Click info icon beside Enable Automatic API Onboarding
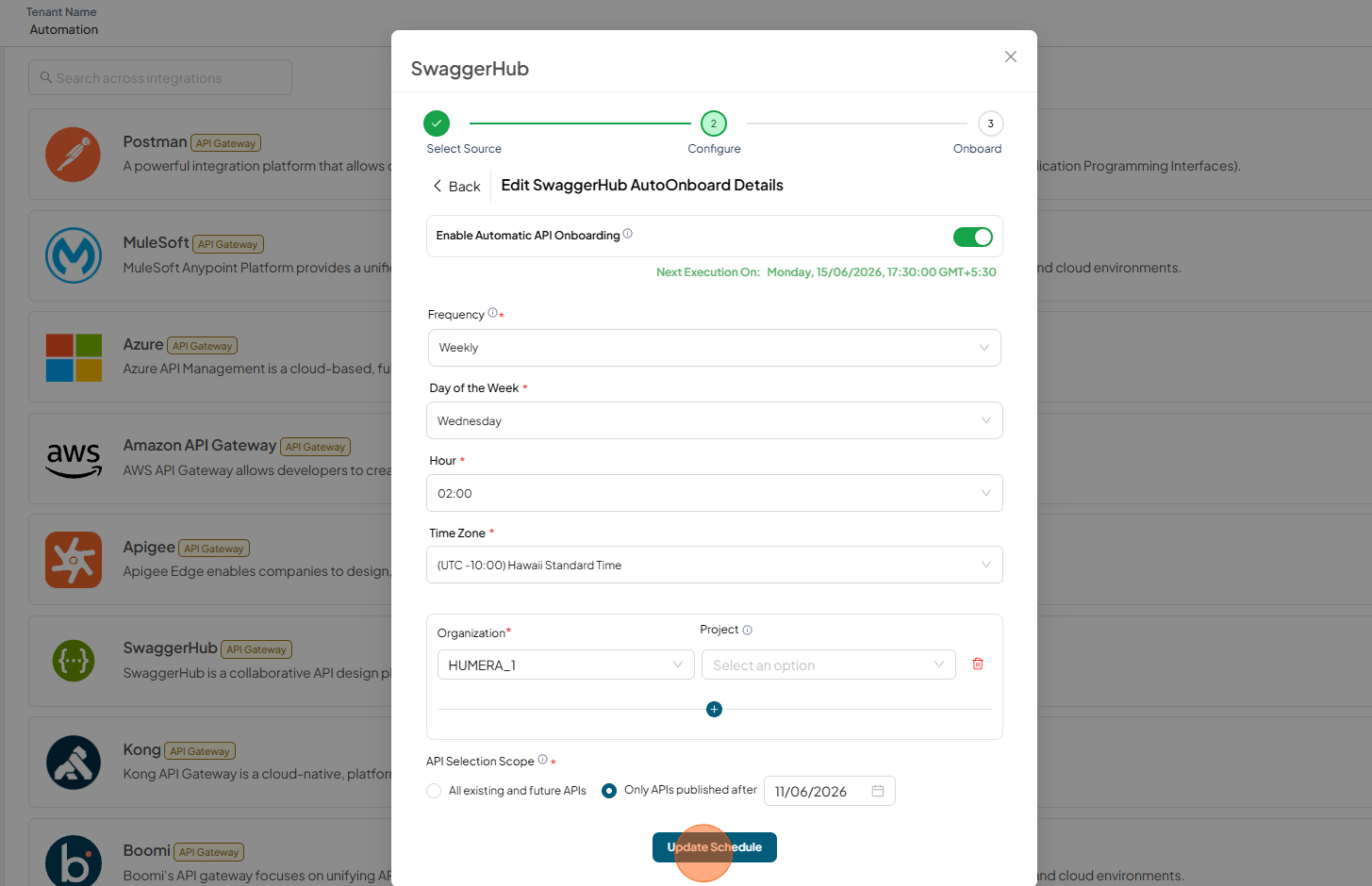Screen dimensions: 1372x886 pyautogui.click(x=628, y=234)
